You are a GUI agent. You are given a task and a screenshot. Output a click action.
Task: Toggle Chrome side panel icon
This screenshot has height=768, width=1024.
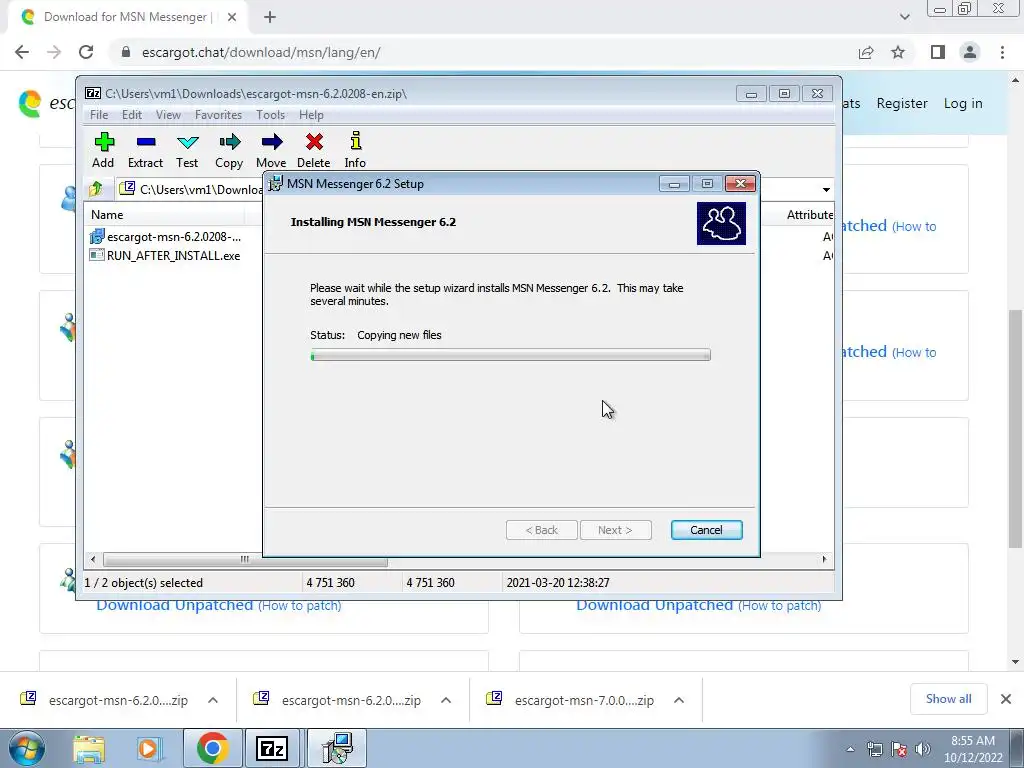938,52
